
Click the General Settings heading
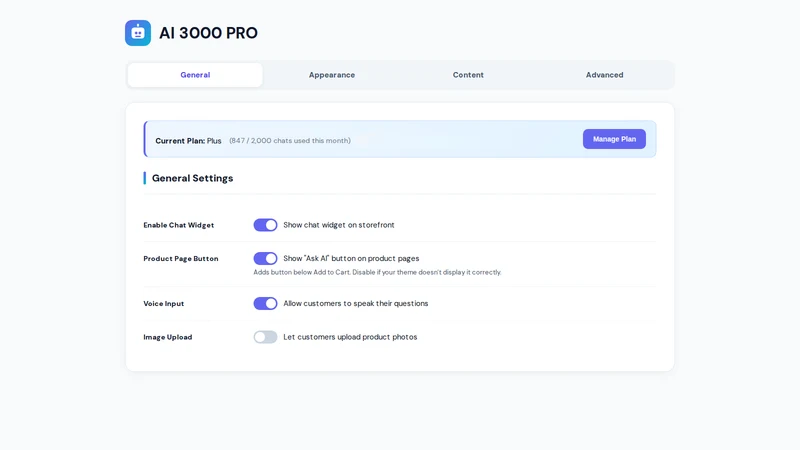click(192, 178)
